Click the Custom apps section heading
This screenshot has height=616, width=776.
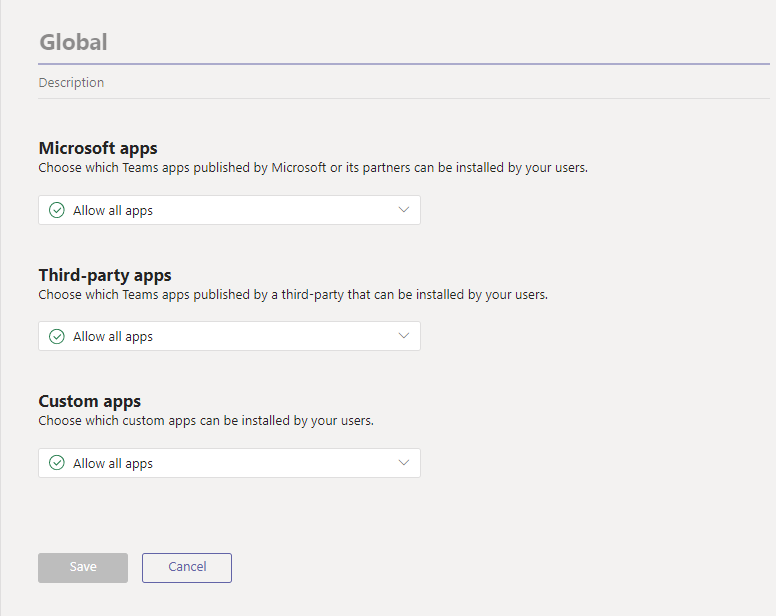tap(90, 401)
